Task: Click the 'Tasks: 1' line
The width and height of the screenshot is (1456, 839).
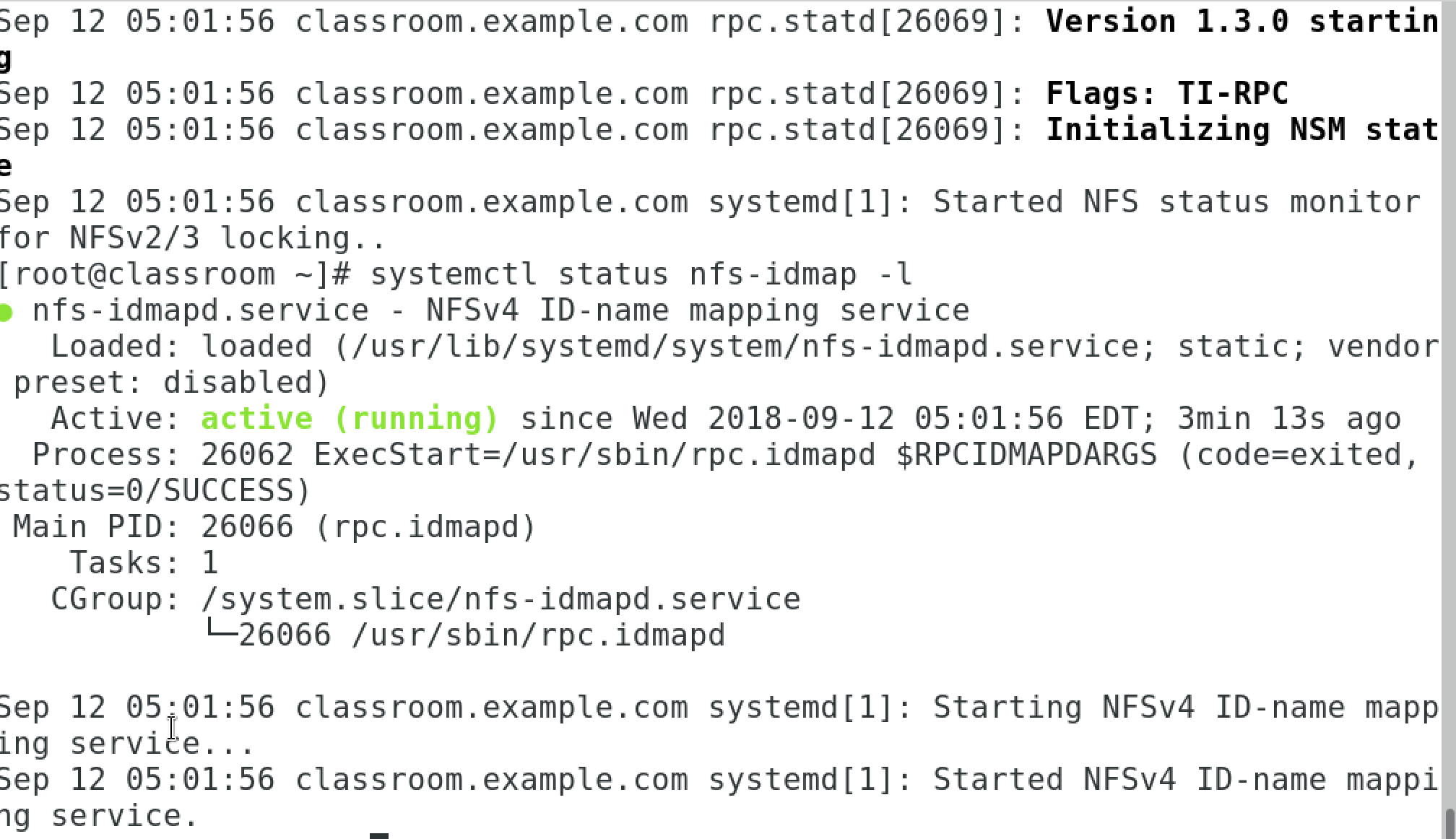Action: click(x=144, y=562)
